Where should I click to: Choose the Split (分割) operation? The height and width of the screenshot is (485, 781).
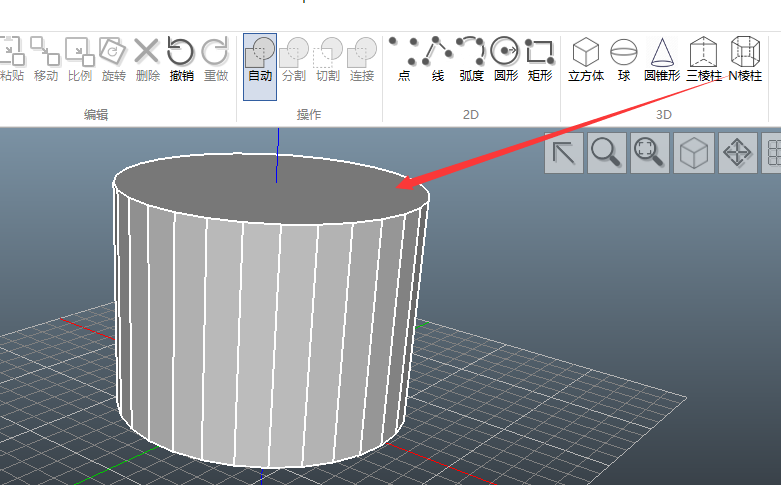pos(294,59)
